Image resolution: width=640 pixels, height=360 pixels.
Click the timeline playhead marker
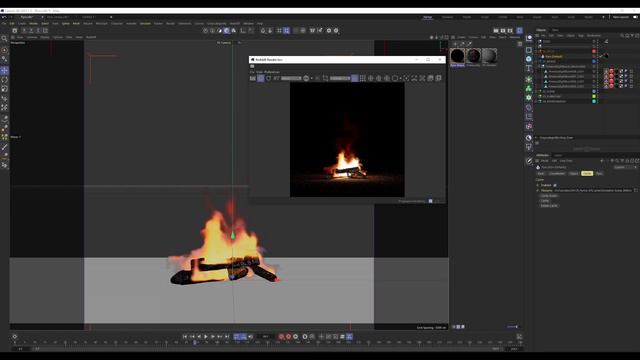coord(195,342)
